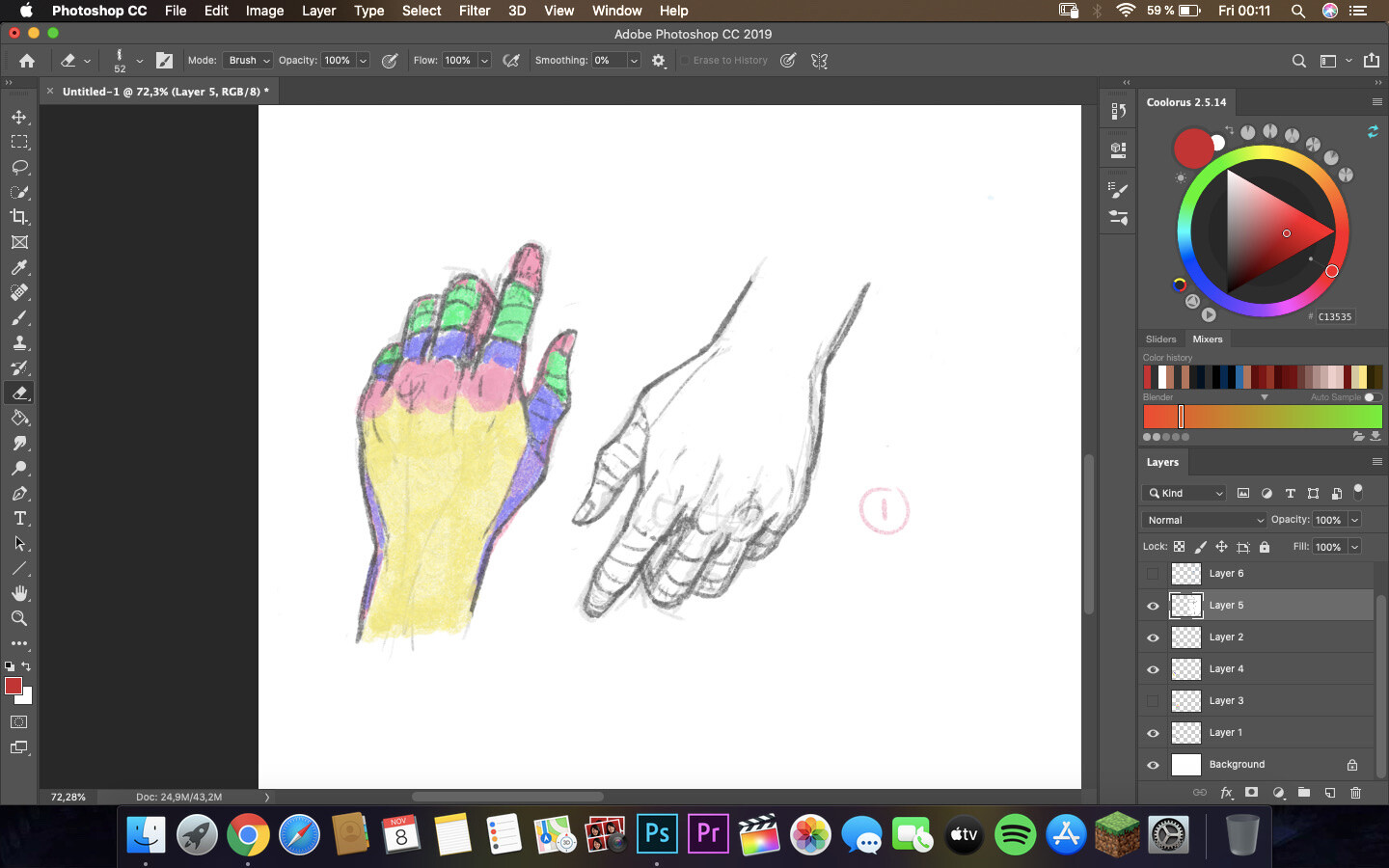
Task: Pick a color with the Eyedropper tool
Action: (19, 267)
